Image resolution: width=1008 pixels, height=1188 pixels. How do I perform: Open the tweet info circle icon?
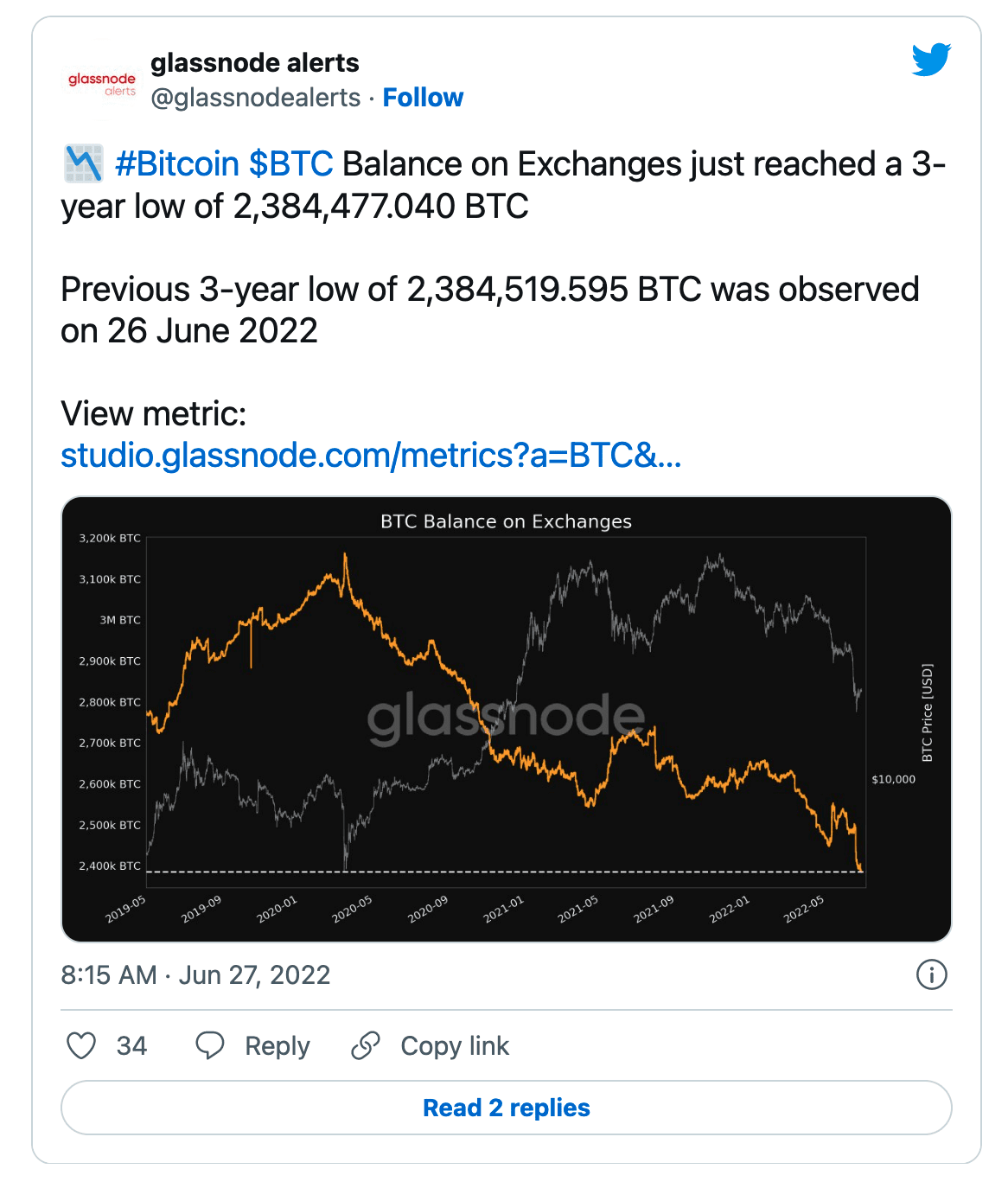pos(931,974)
